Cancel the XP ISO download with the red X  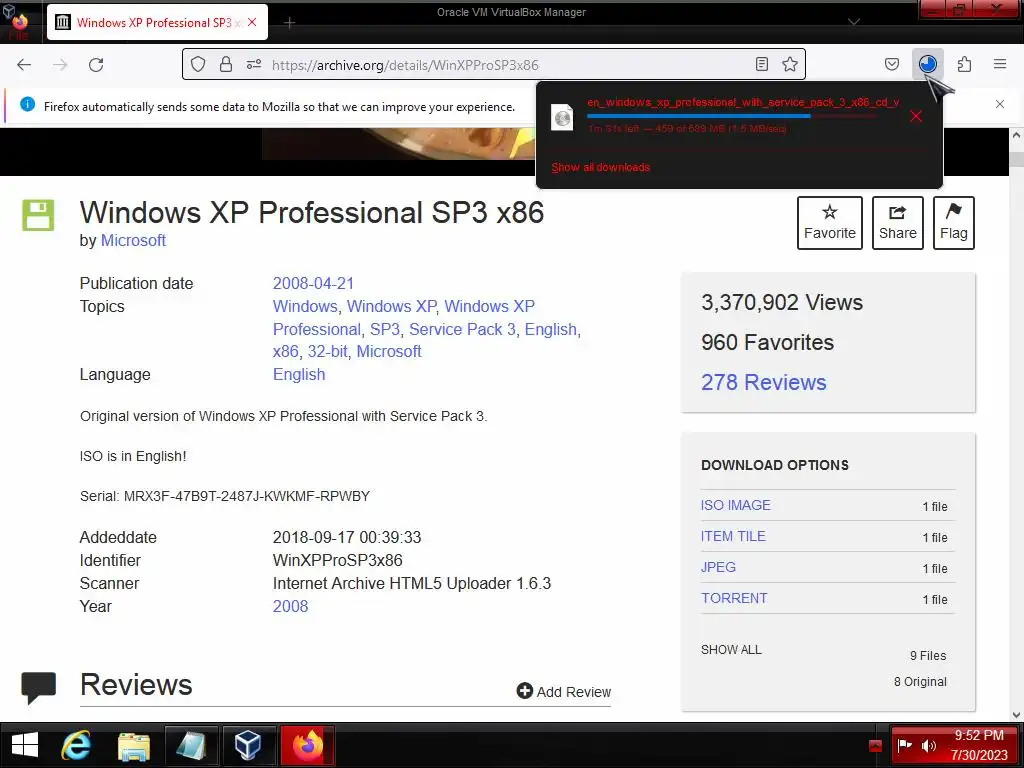click(x=916, y=116)
